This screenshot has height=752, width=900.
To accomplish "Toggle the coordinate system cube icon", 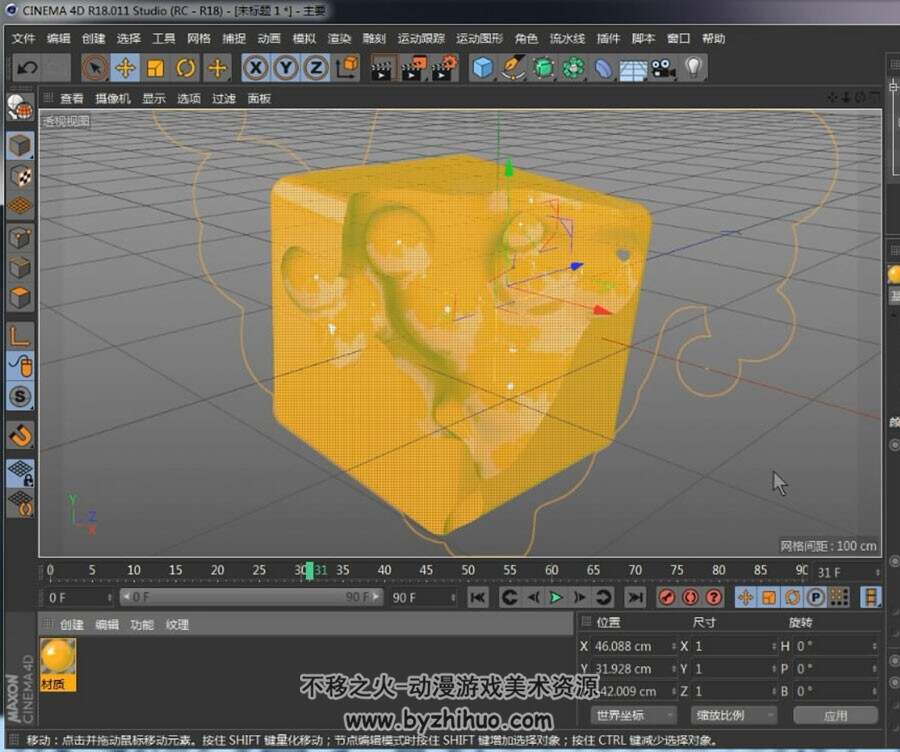I will point(347,68).
